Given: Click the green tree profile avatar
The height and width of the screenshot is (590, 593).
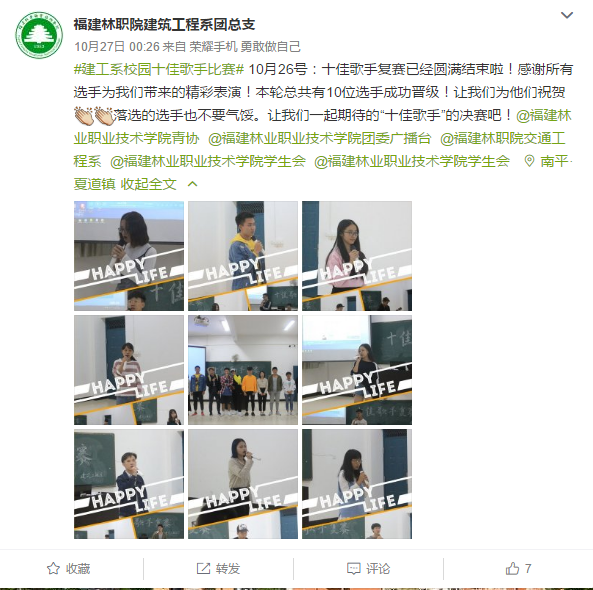Looking at the screenshot, I should [x=39, y=35].
